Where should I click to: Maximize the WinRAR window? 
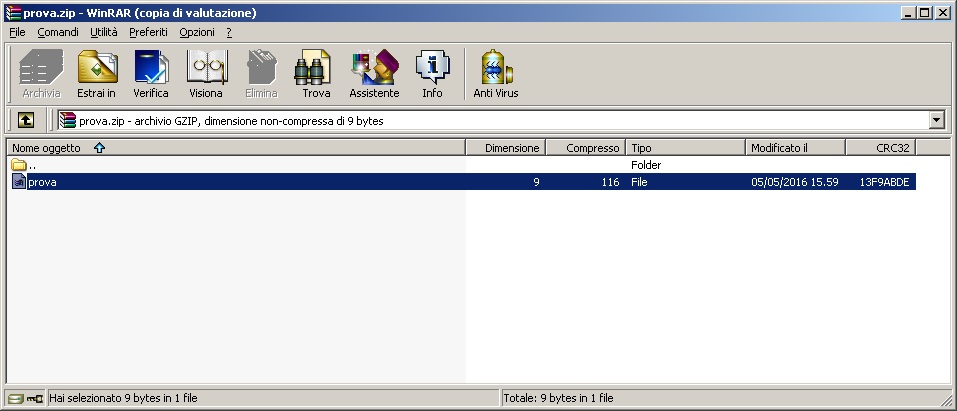(925, 12)
